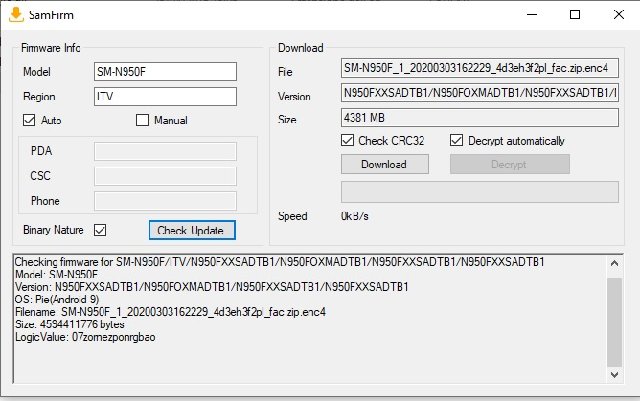Disable the Decrypt automatically checkbox
640x401 pixels.
[456, 140]
